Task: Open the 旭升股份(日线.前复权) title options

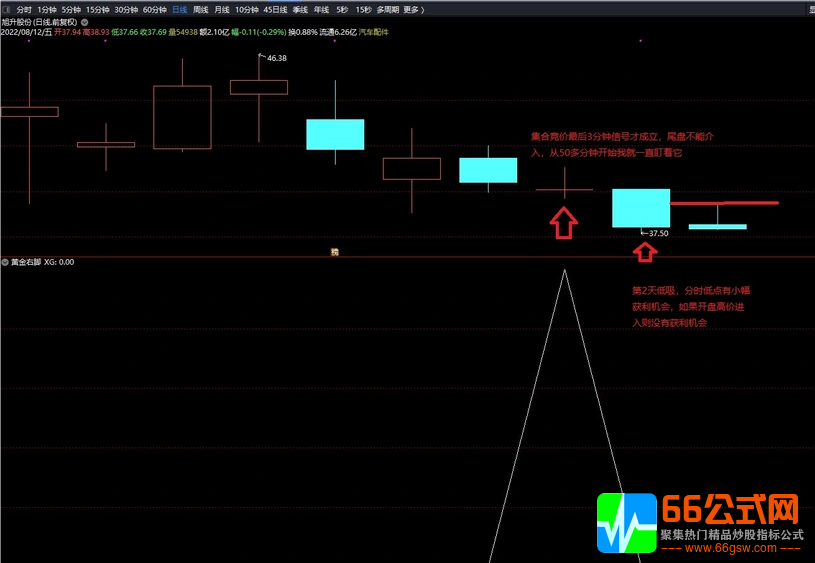Action: pos(38,21)
